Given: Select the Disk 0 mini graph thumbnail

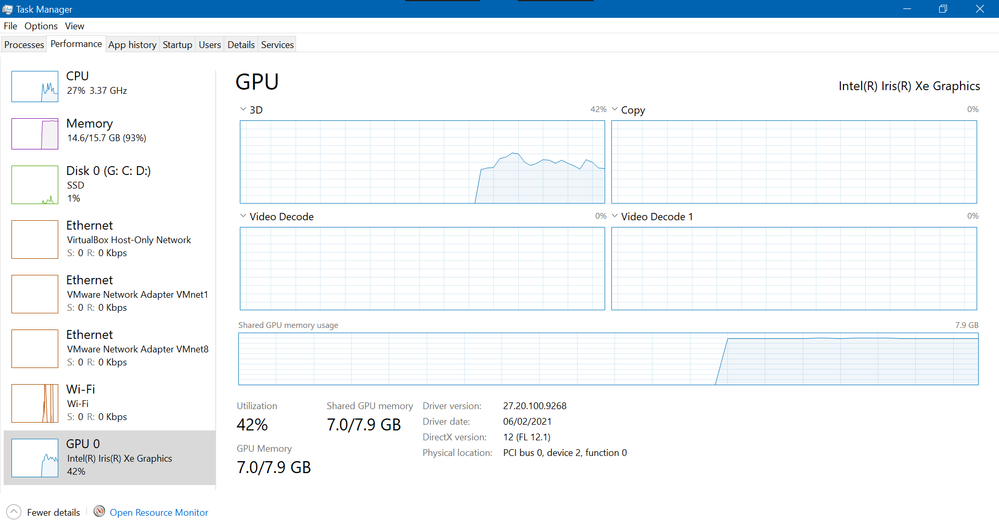Looking at the screenshot, I should click(34, 185).
